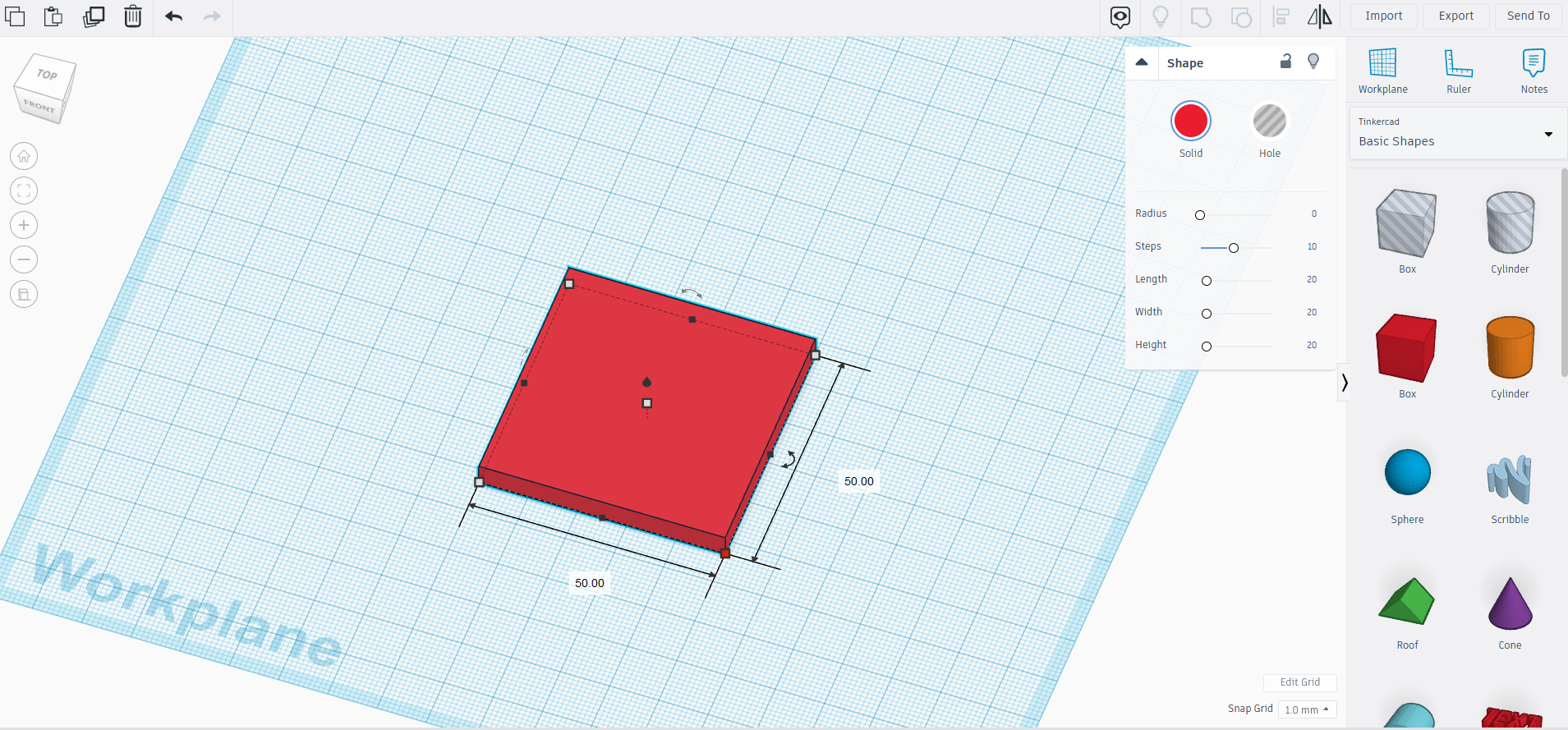Screen dimensions: 1568x730
Task: Open the Basic Shapes category dropdown
Action: 1457,133
